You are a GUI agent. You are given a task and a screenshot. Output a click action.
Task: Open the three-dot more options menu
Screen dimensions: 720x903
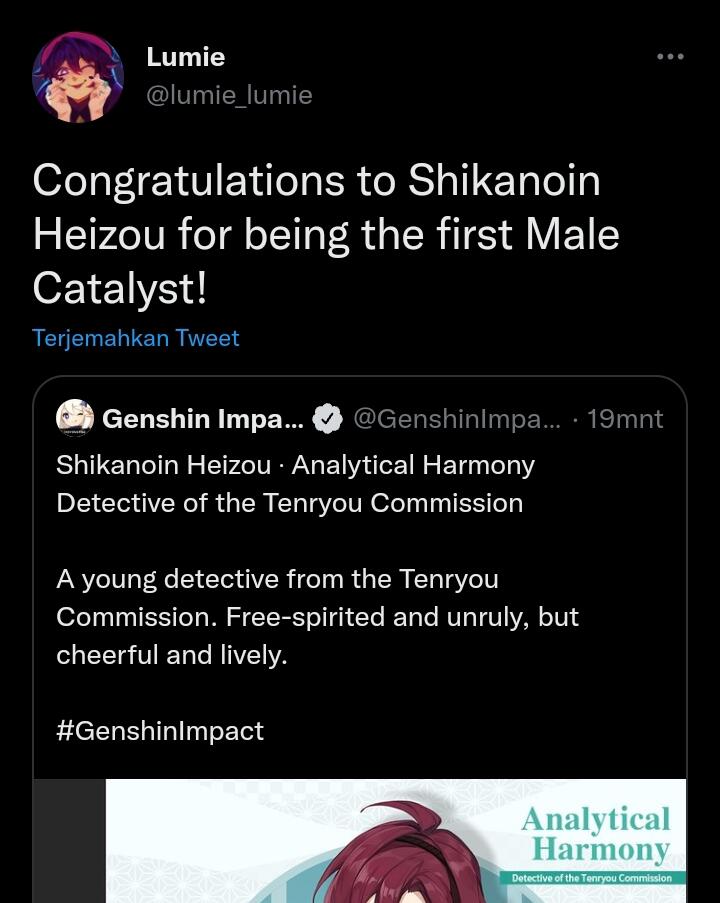[670, 57]
